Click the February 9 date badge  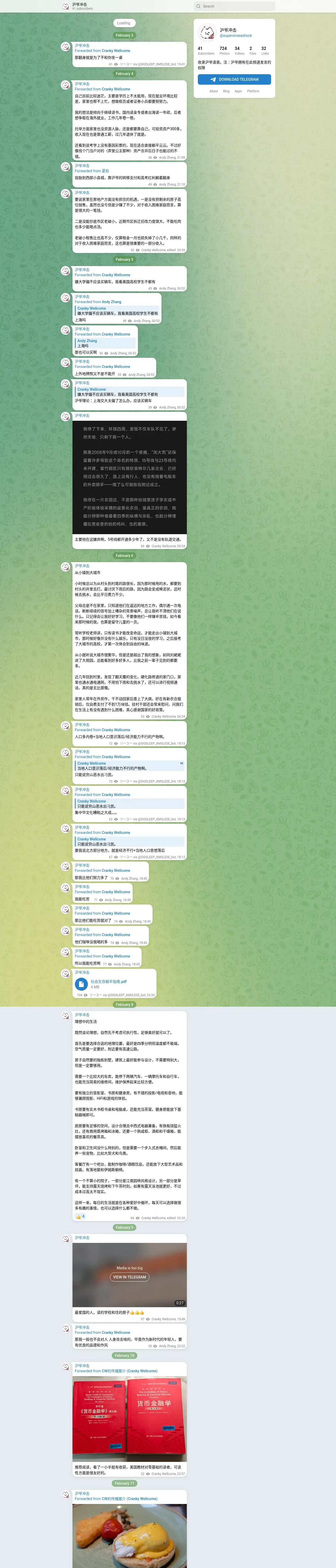tap(124, 1228)
